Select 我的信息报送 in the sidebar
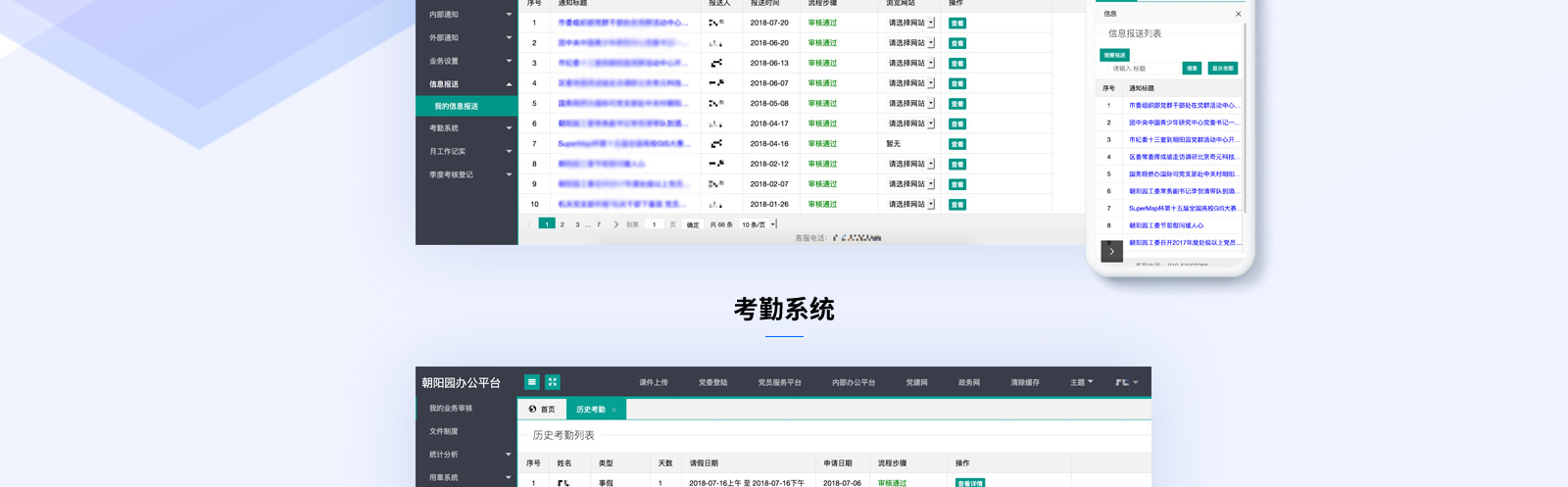Viewport: 1568px width, 487px height. [x=457, y=106]
